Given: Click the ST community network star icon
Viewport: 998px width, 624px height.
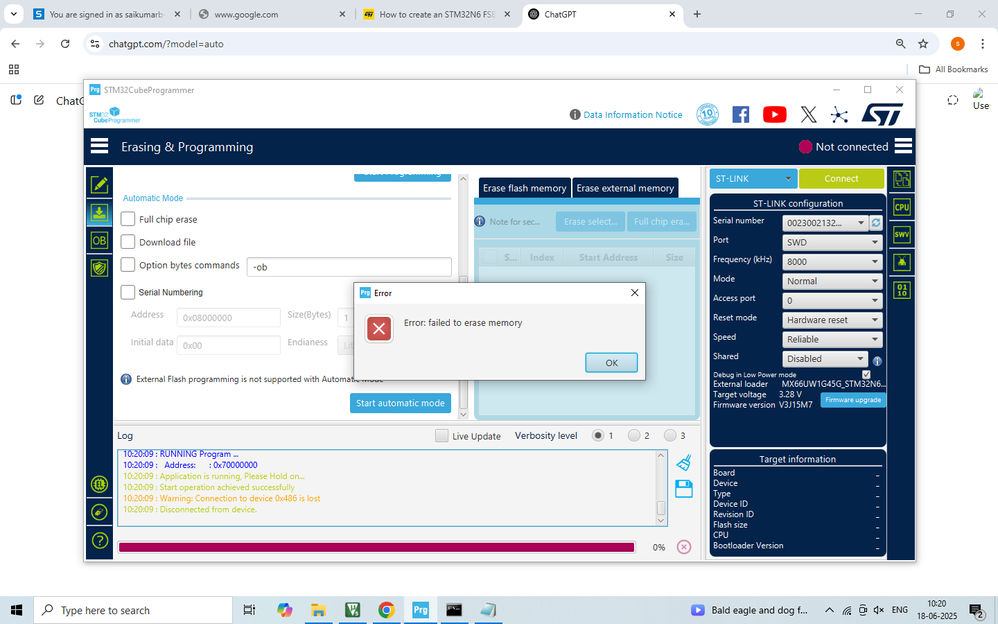Looking at the screenshot, I should 840,115.
